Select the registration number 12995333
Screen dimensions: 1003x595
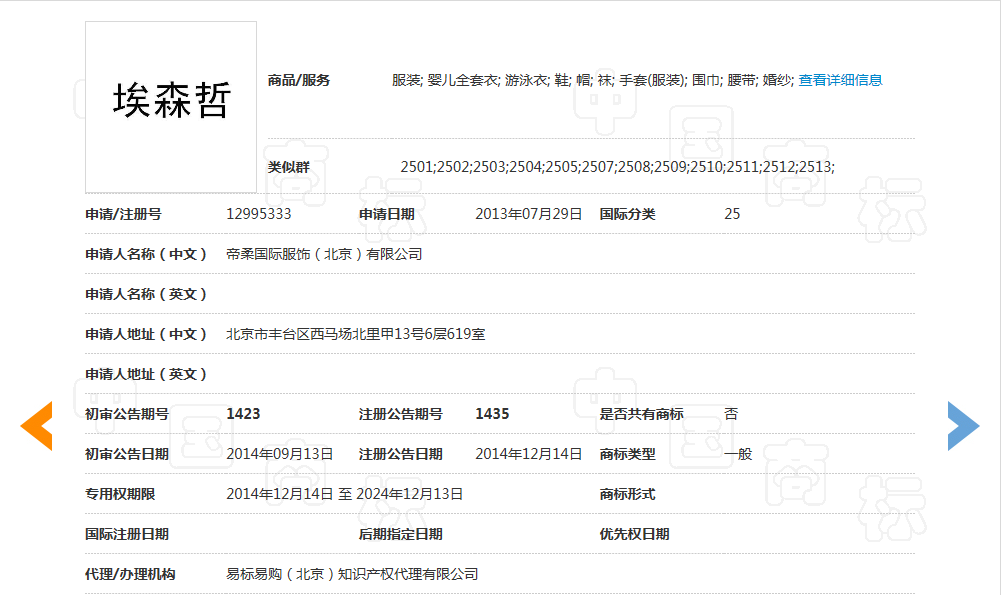point(259,214)
